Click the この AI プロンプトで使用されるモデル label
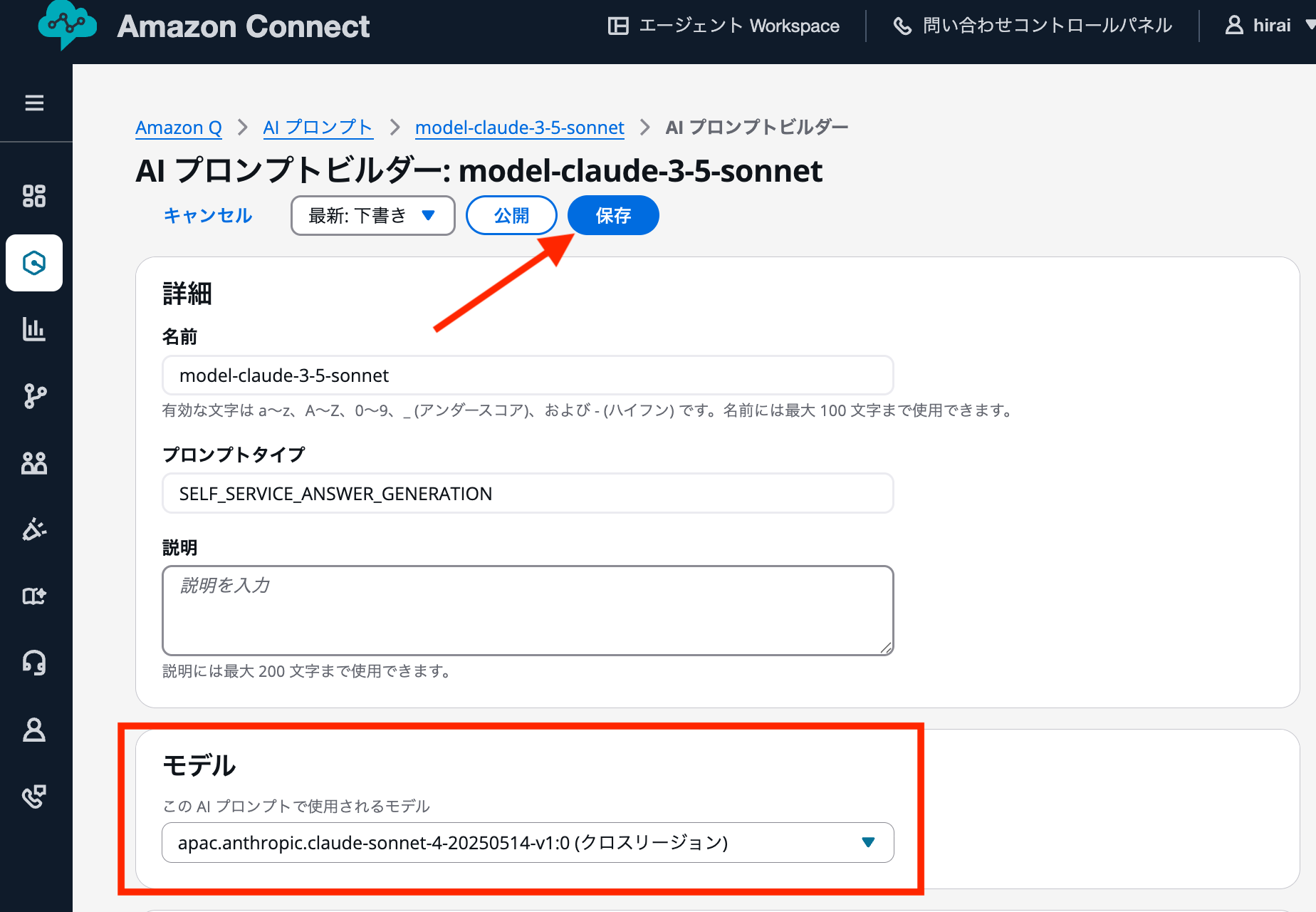The width and height of the screenshot is (1316, 912). pos(296,806)
